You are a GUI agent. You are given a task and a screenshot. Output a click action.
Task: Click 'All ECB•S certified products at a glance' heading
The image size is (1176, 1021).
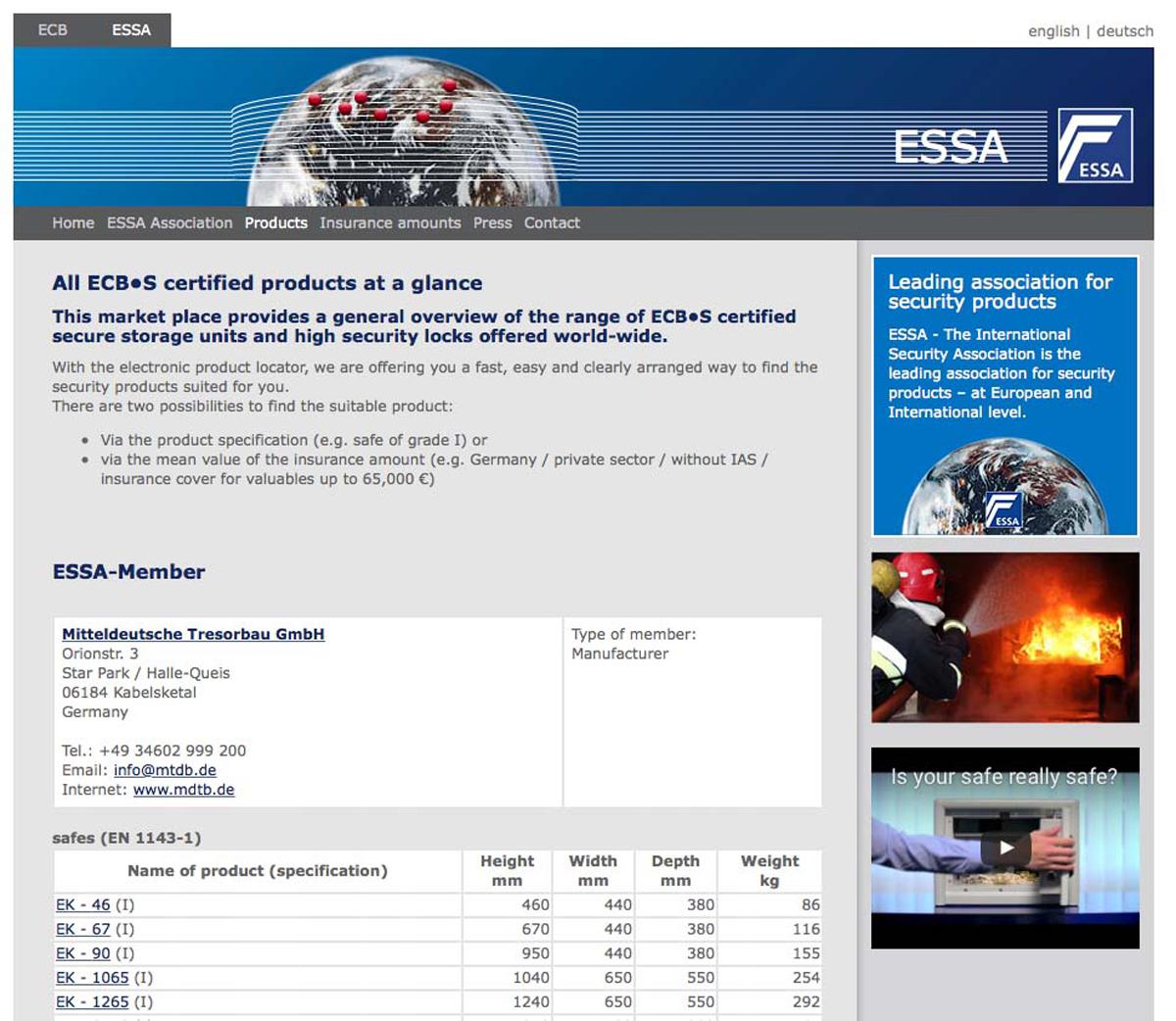pos(268,283)
